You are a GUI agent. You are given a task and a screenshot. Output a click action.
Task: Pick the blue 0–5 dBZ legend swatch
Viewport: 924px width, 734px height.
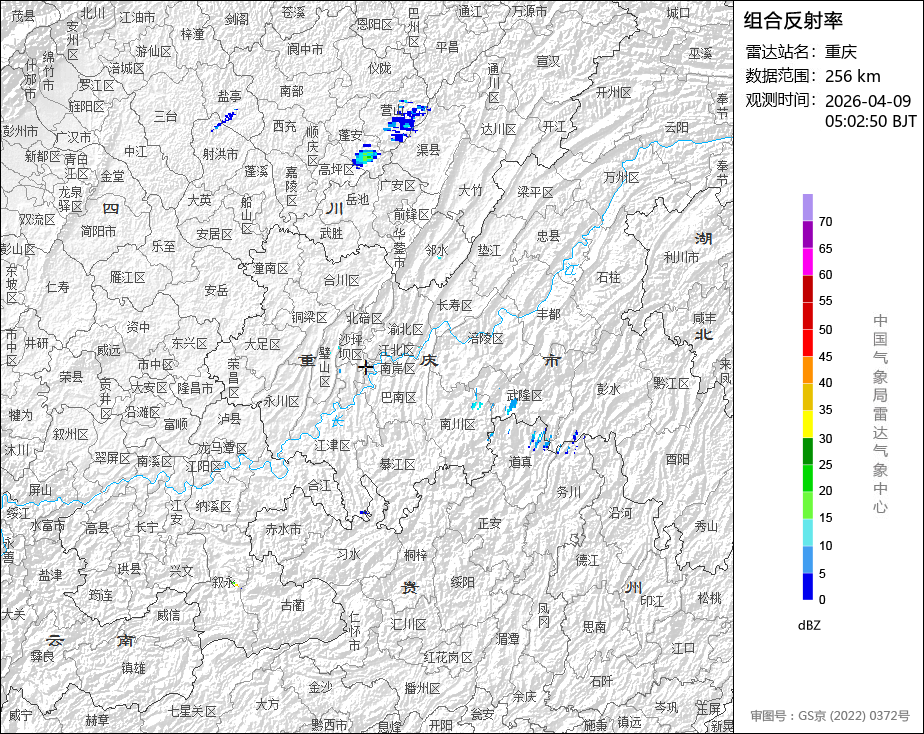[x=808, y=587]
